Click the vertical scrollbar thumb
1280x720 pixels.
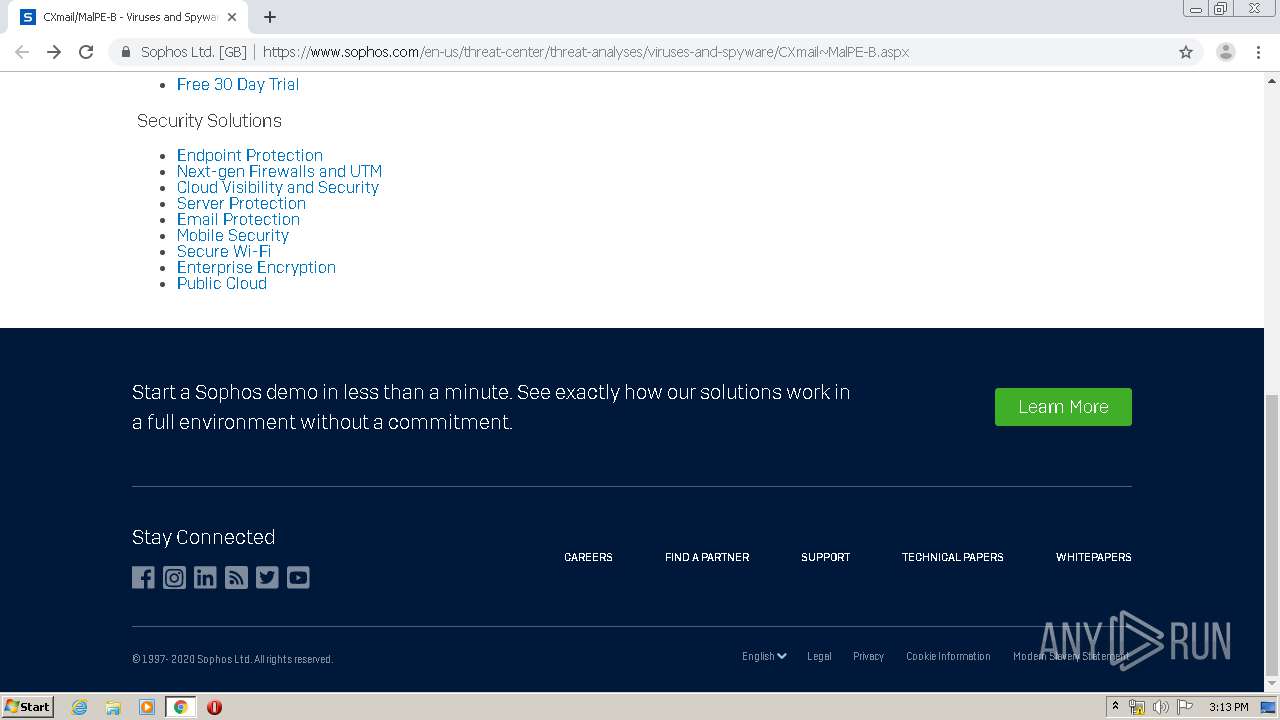coord(1272,534)
